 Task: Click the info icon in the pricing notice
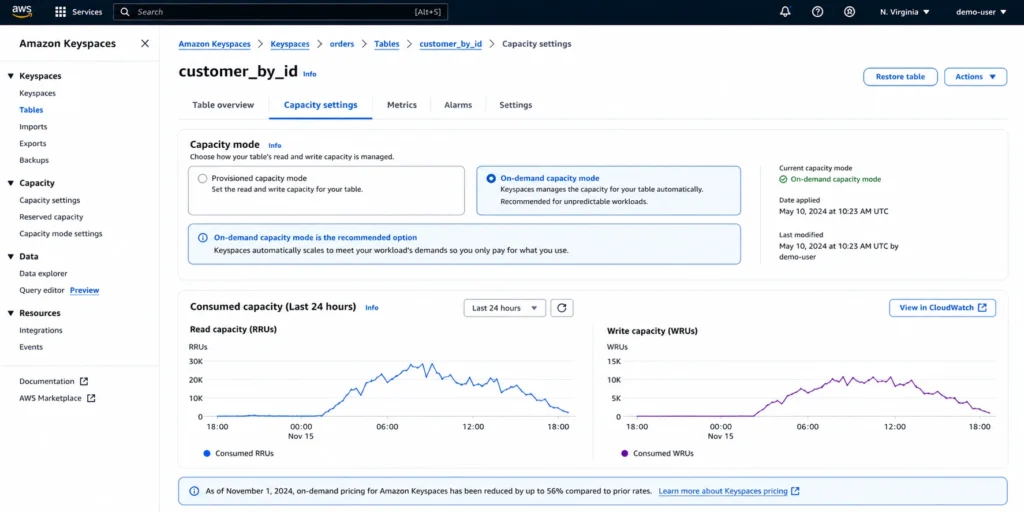pyautogui.click(x=194, y=491)
